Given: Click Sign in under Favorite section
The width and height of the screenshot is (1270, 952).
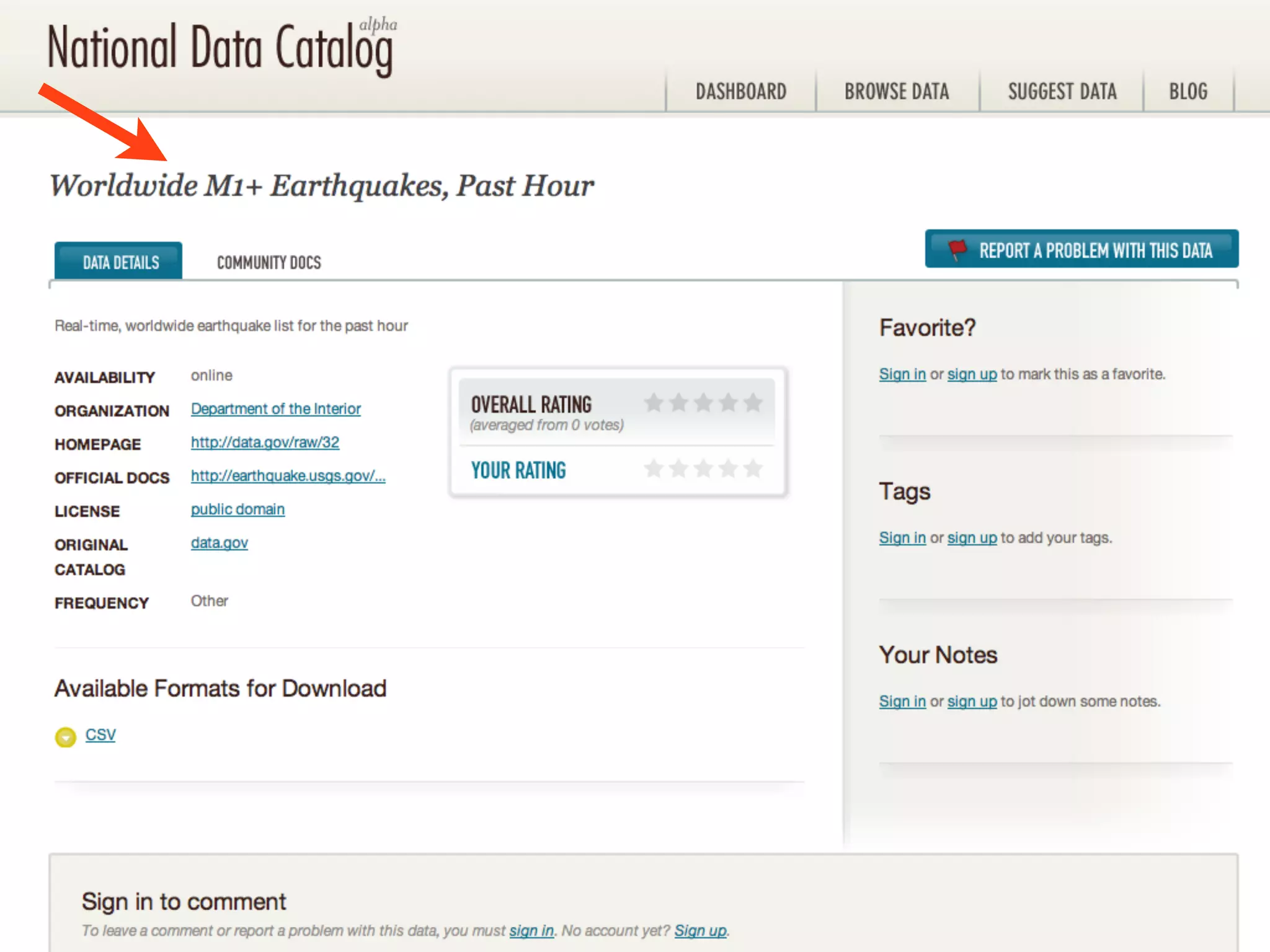Looking at the screenshot, I should [x=902, y=374].
